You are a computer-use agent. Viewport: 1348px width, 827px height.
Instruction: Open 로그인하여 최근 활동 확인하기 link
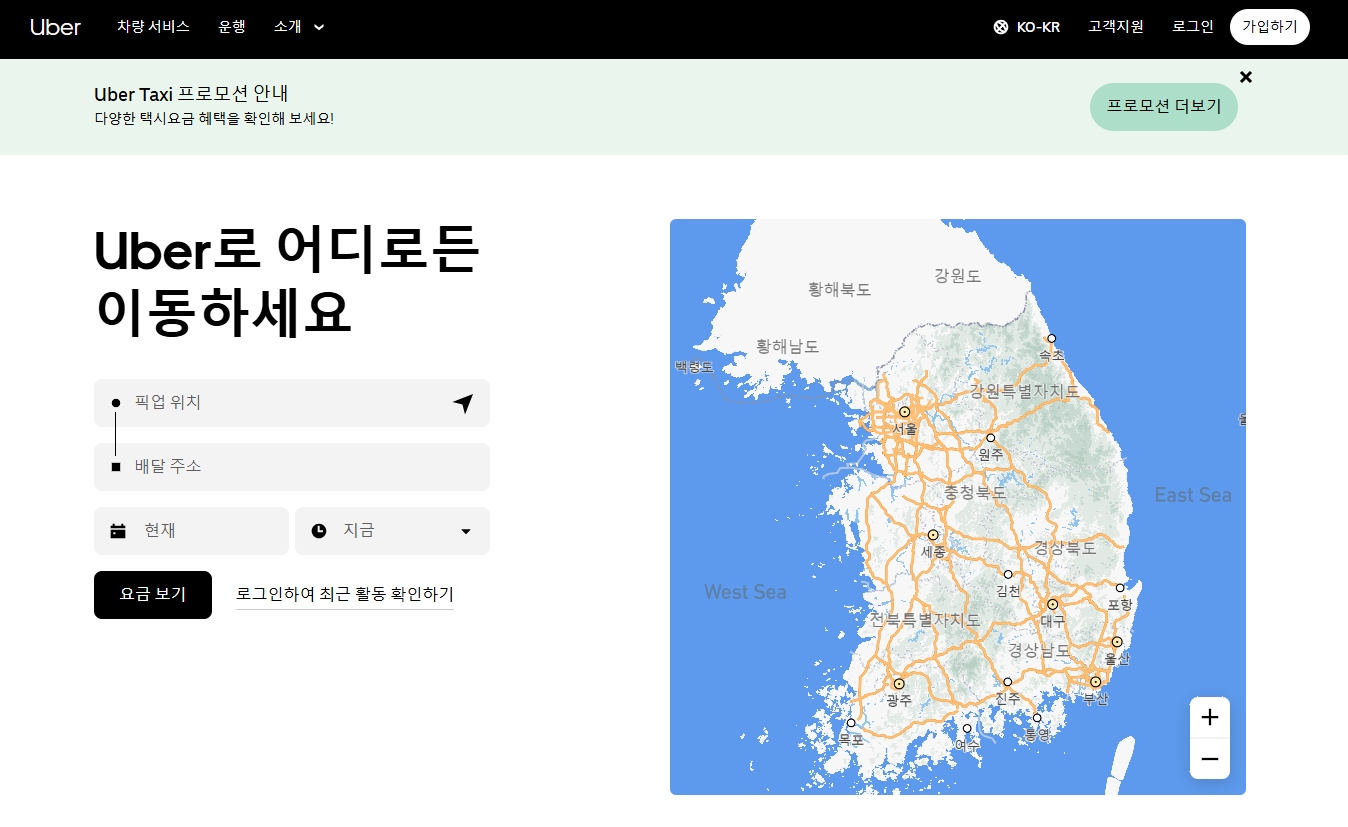click(345, 595)
